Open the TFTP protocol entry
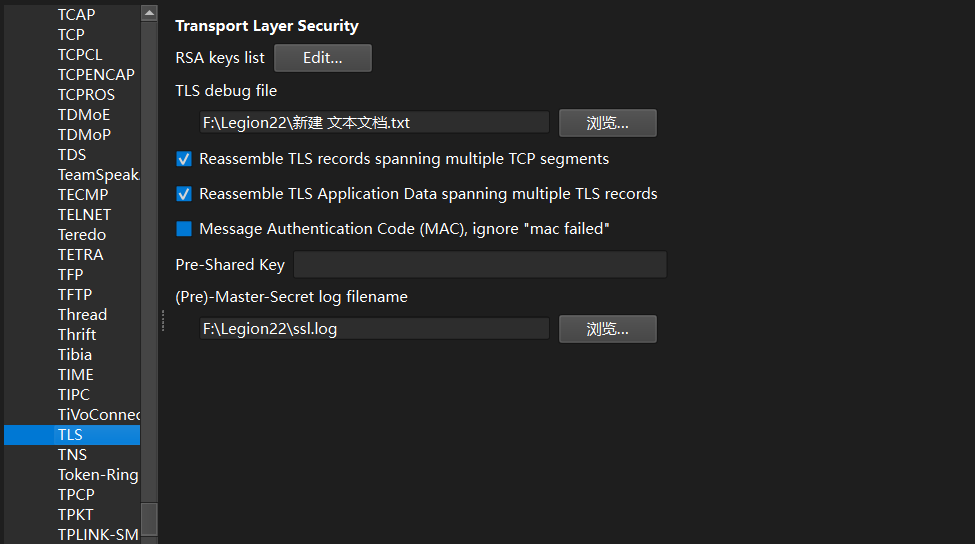 click(75, 295)
